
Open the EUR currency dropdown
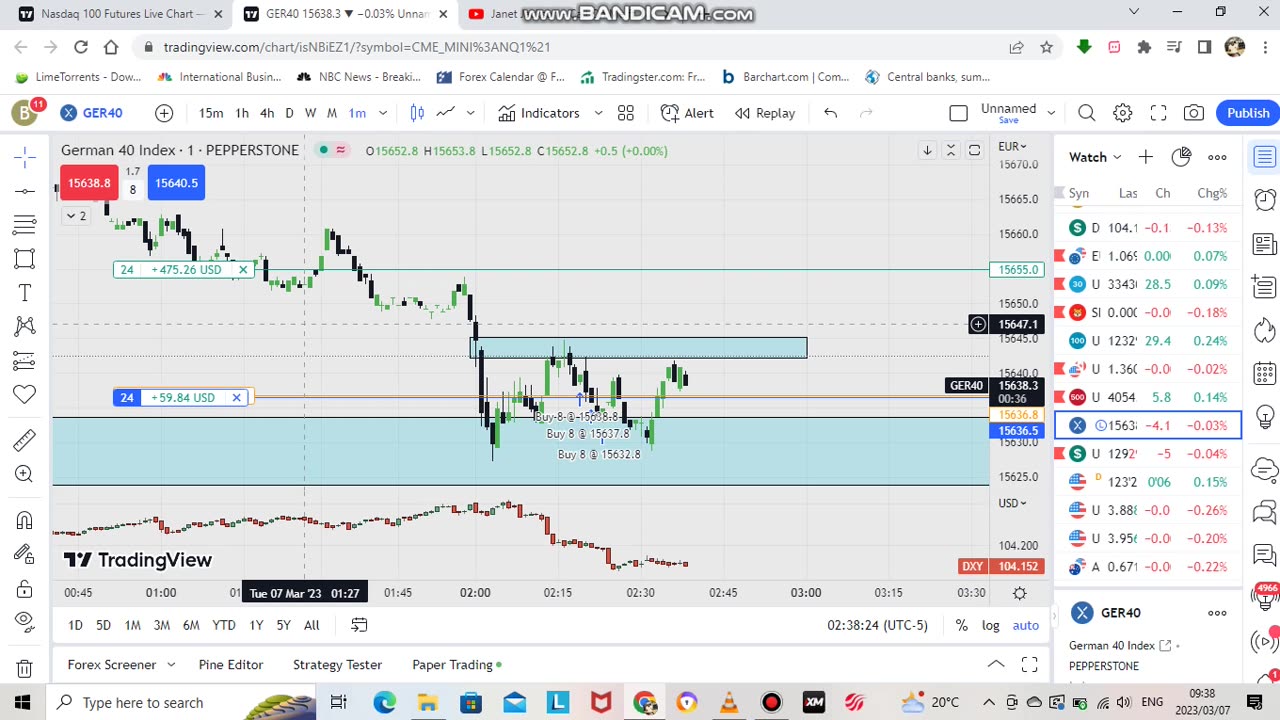point(1011,147)
